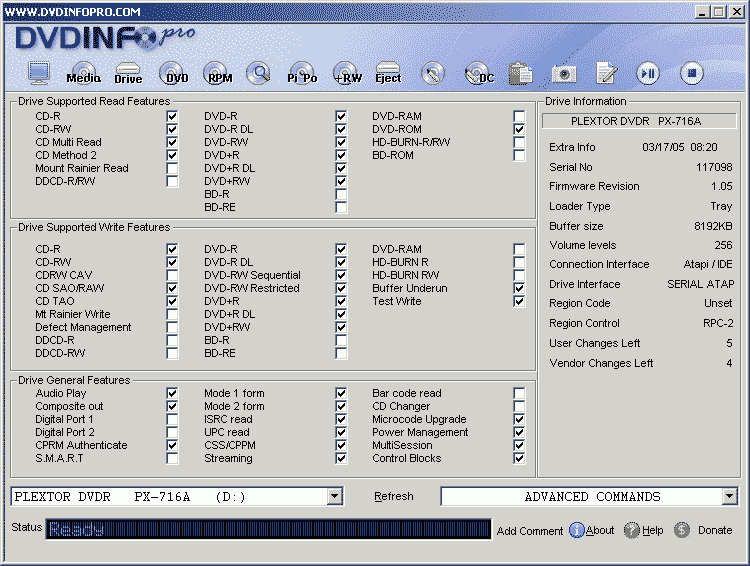
Task: Toggle the DVD-RAM read checkbox
Action: (x=519, y=116)
